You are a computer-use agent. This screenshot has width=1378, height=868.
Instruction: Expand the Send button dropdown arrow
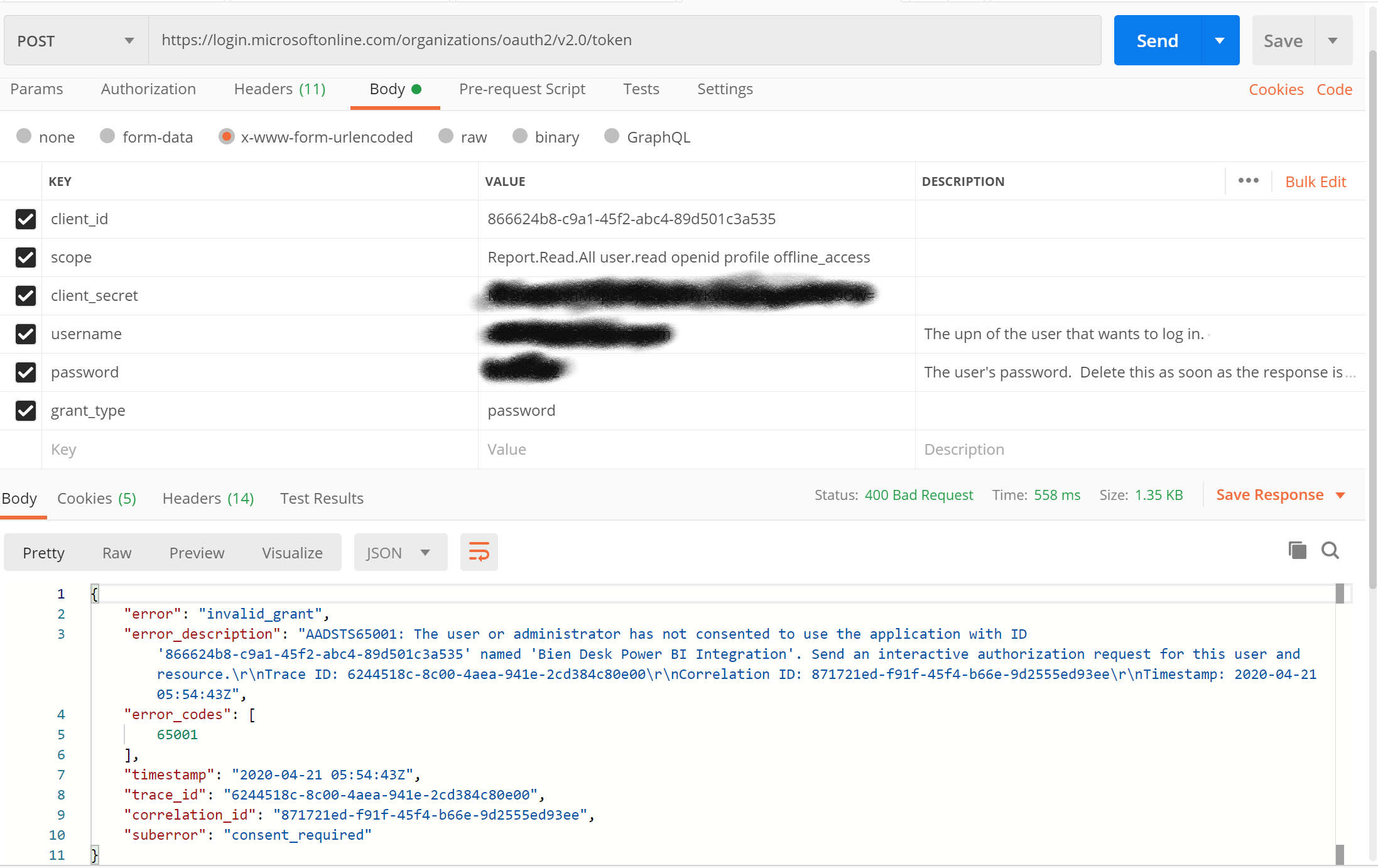tap(1220, 41)
